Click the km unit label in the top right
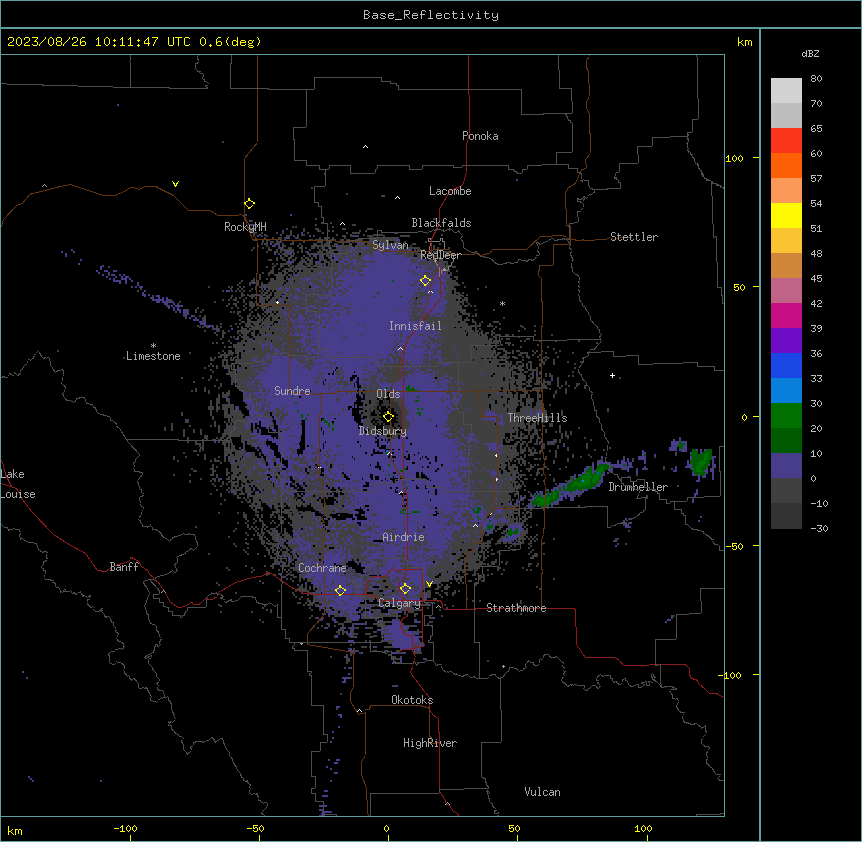Image resolution: width=862 pixels, height=842 pixels. click(745, 42)
